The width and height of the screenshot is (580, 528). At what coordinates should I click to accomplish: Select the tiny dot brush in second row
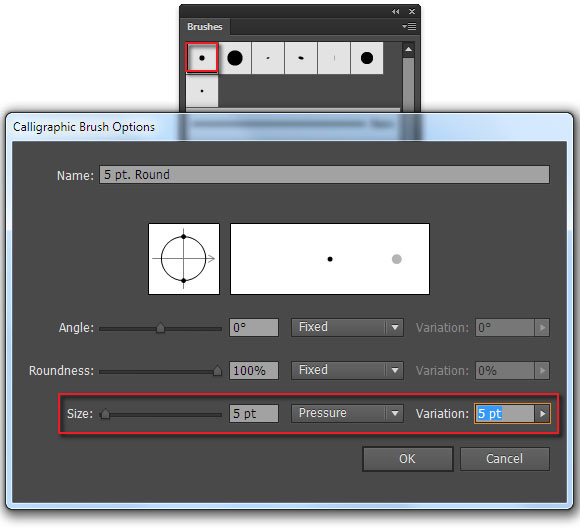202,91
